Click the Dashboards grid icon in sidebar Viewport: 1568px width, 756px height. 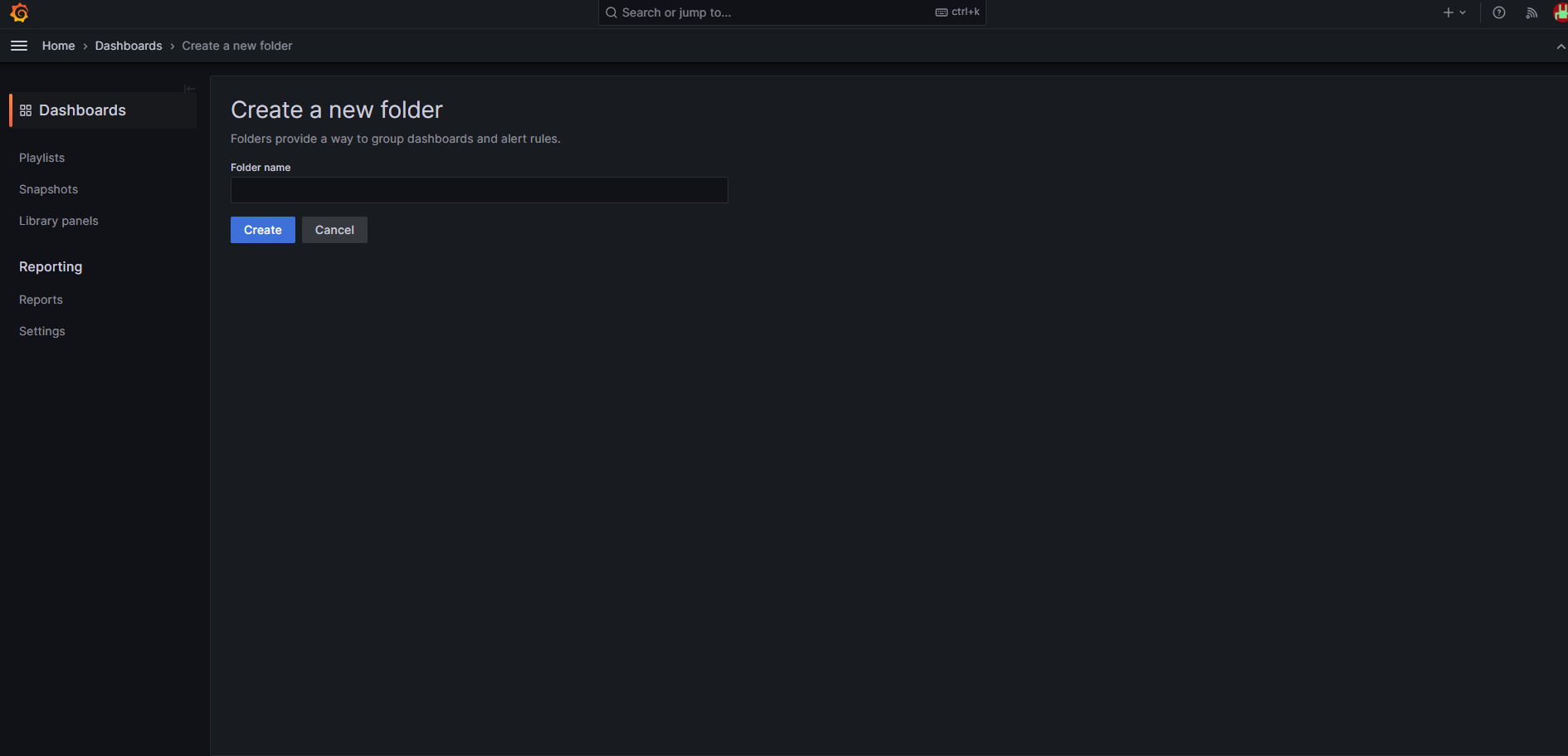(26, 110)
